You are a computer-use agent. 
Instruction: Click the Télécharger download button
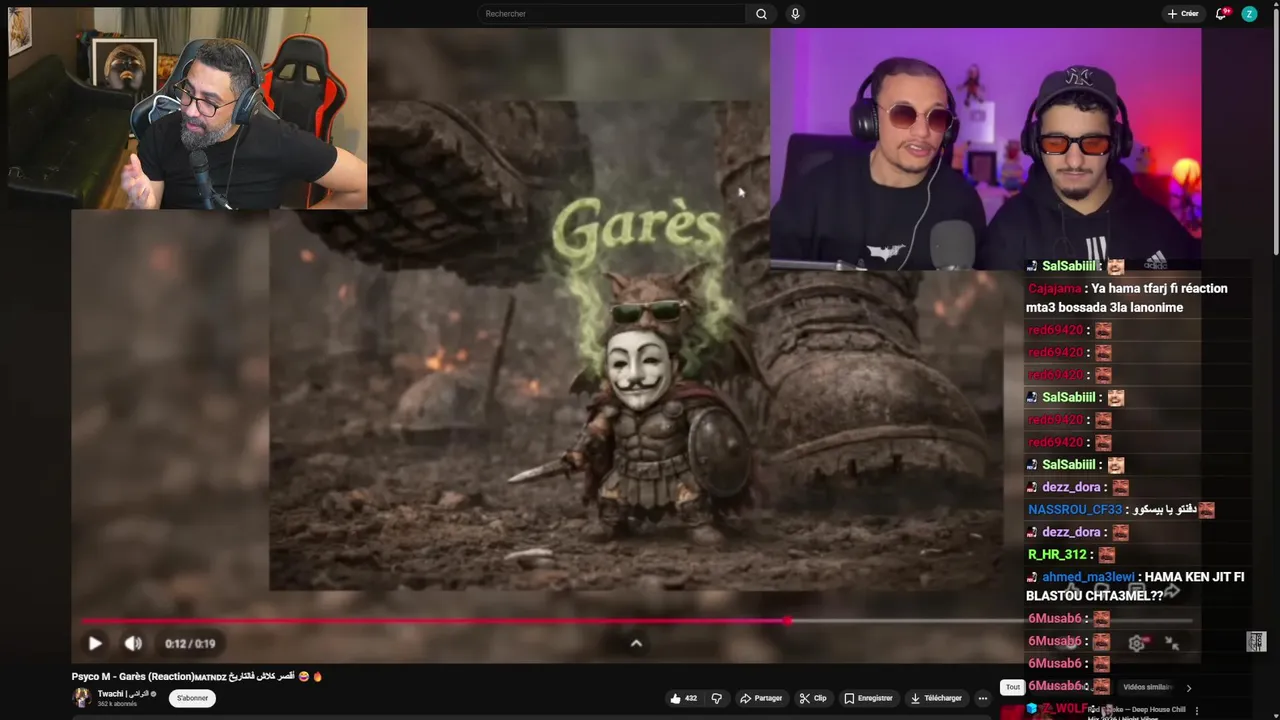pyautogui.click(x=937, y=698)
